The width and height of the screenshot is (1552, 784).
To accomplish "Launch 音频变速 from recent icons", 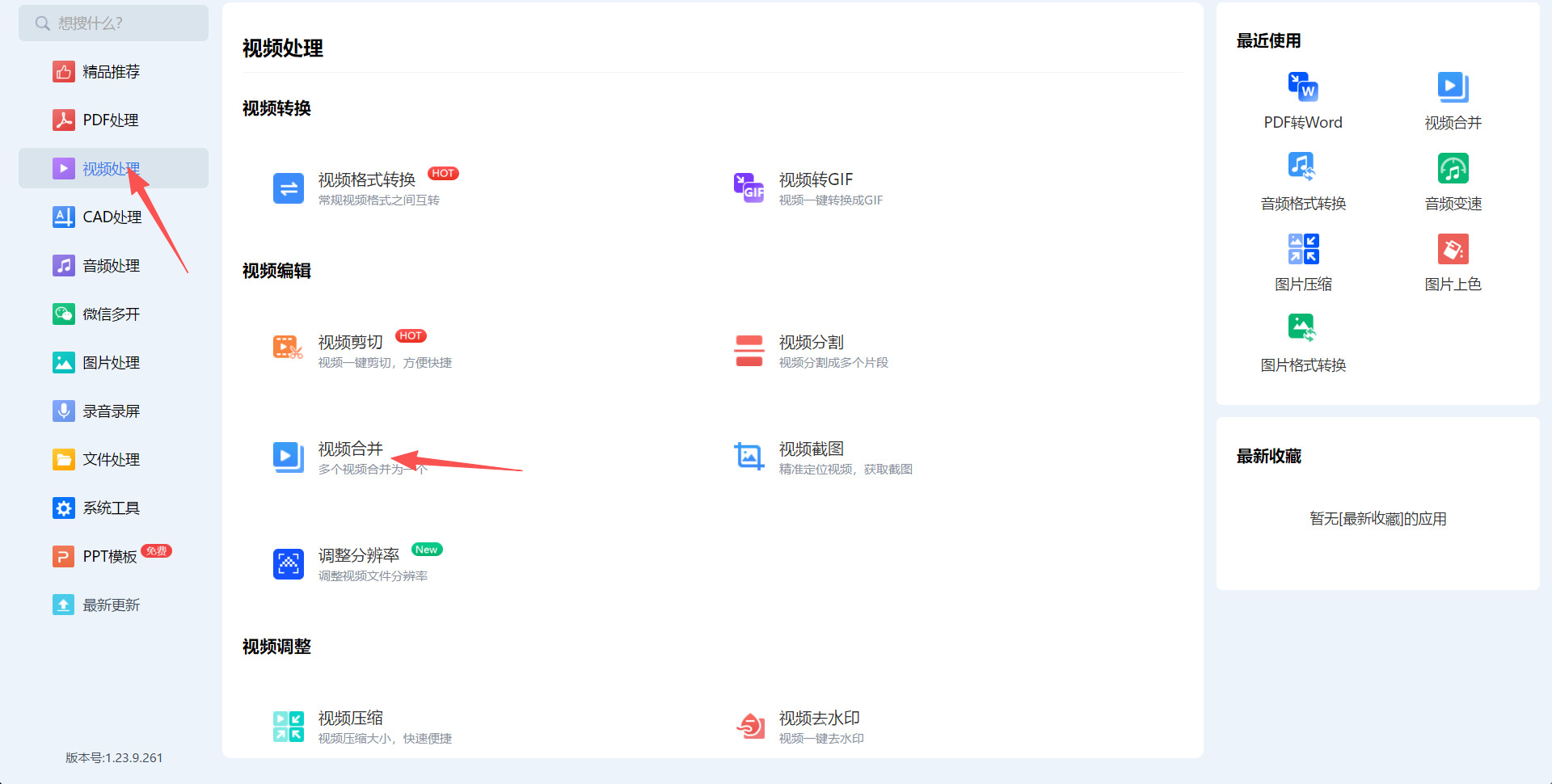I will pos(1453,167).
